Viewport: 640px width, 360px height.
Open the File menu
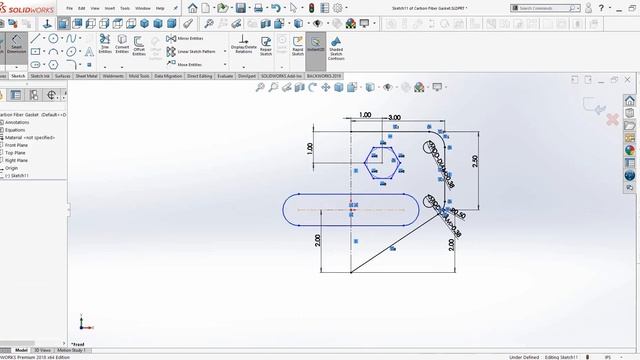(69, 8)
